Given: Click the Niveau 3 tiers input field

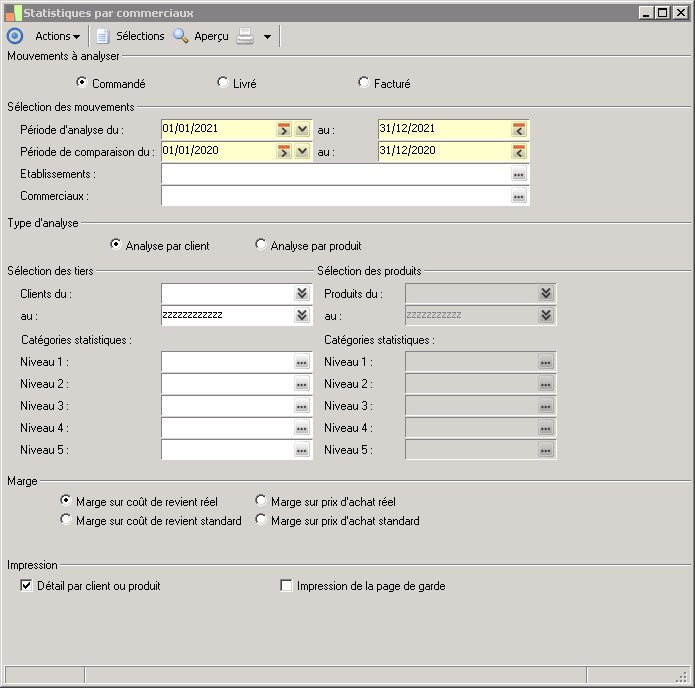Looking at the screenshot, I should [226, 406].
